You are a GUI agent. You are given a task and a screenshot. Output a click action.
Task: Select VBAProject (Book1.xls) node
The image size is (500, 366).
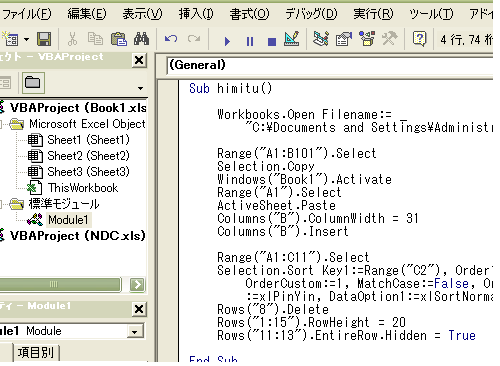(x=78, y=108)
